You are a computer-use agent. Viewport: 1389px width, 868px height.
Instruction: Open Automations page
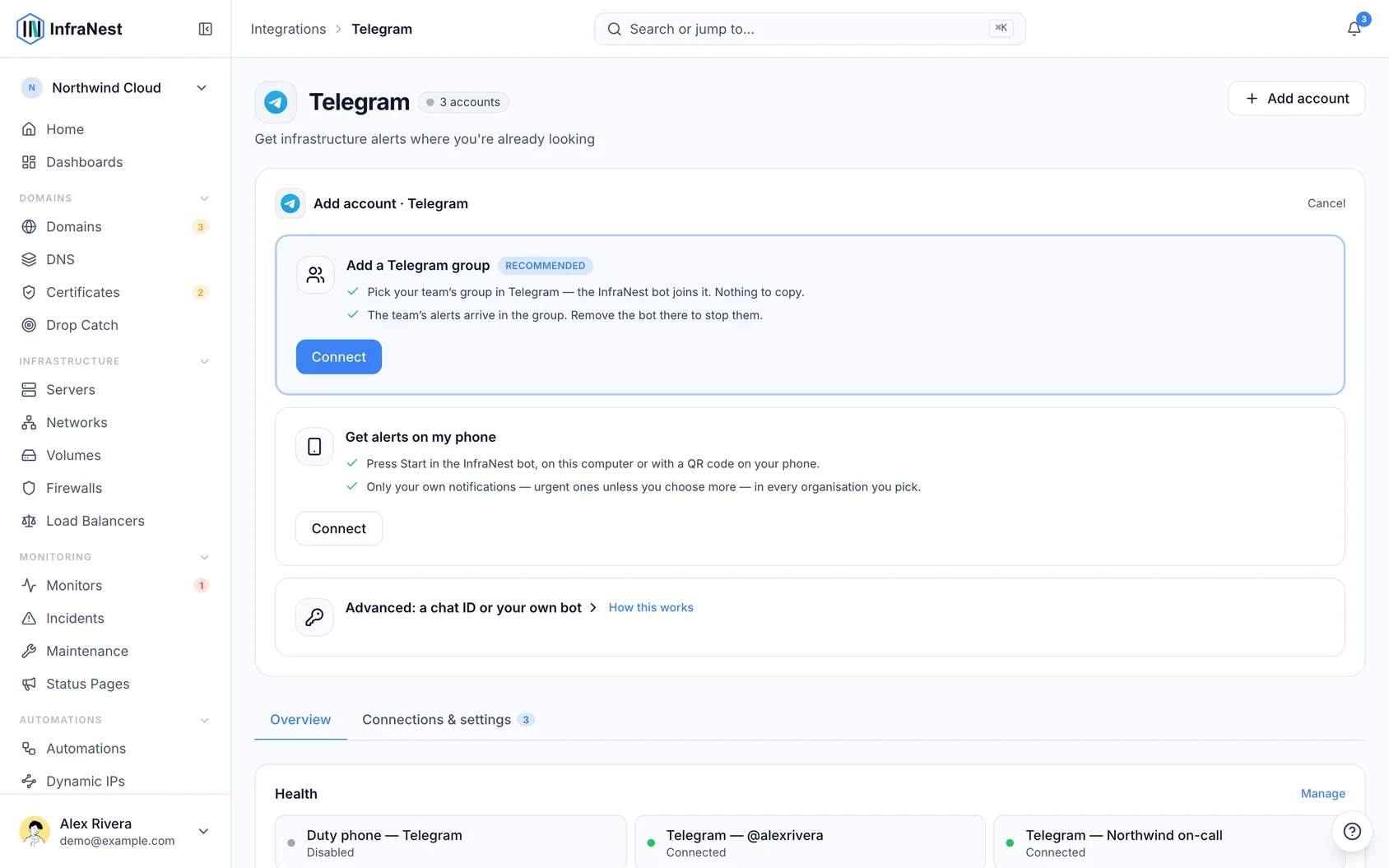click(115, 748)
